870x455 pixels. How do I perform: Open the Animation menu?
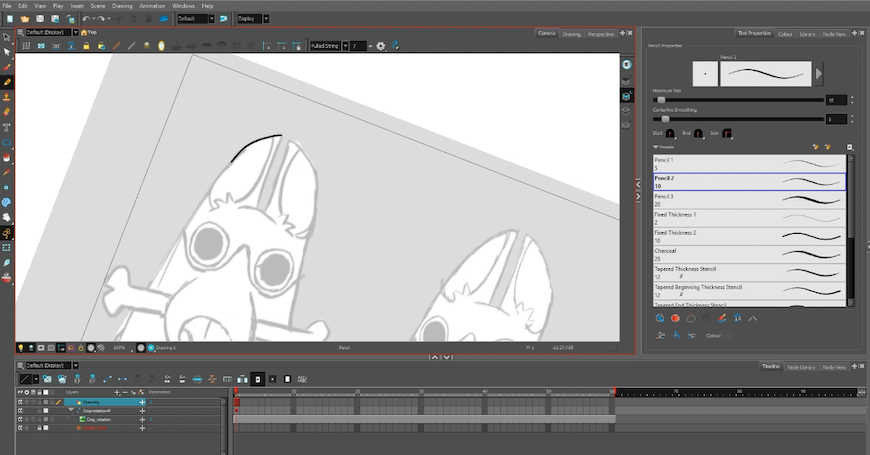pyautogui.click(x=152, y=6)
